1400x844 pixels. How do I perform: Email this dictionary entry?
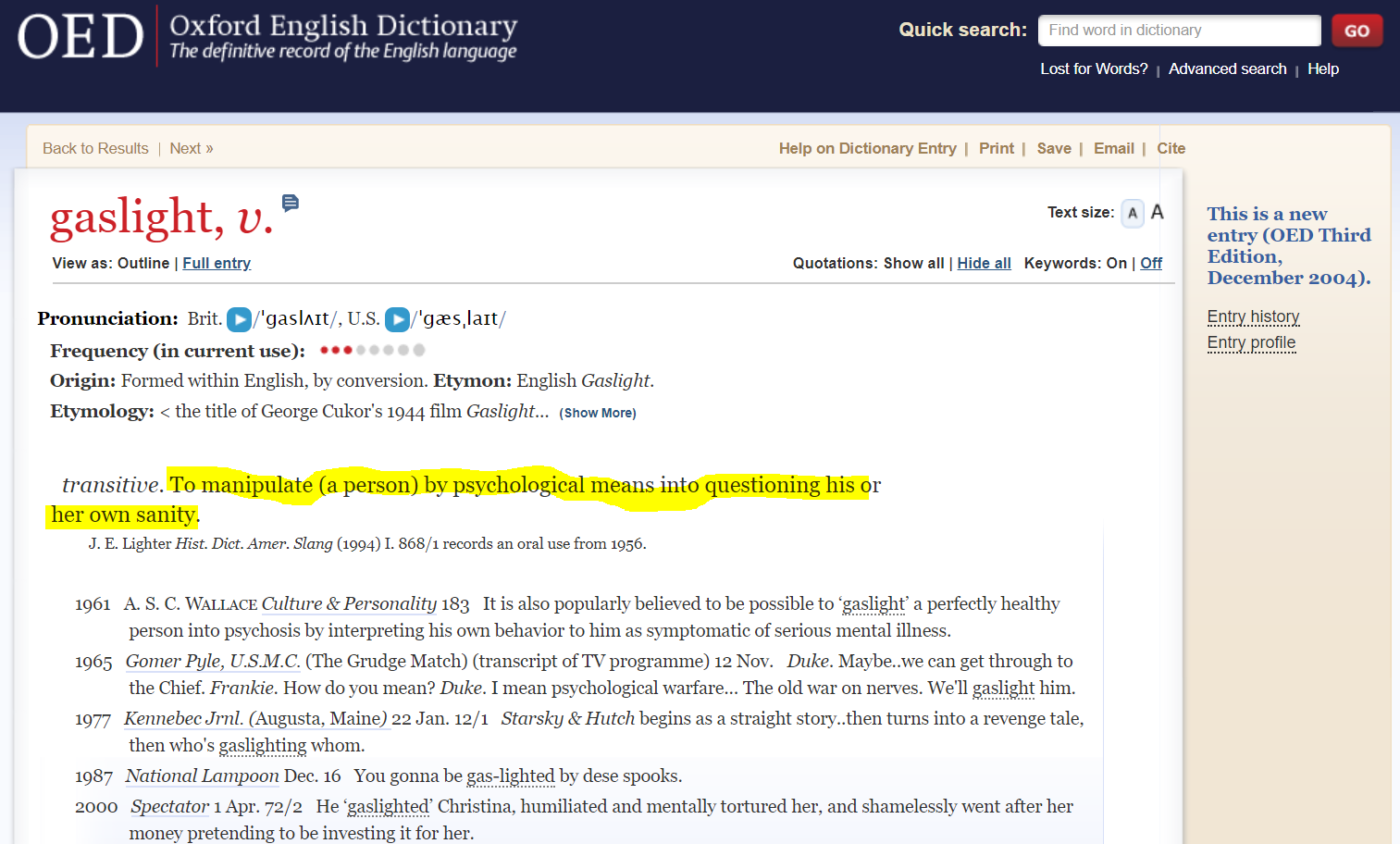click(x=1113, y=148)
